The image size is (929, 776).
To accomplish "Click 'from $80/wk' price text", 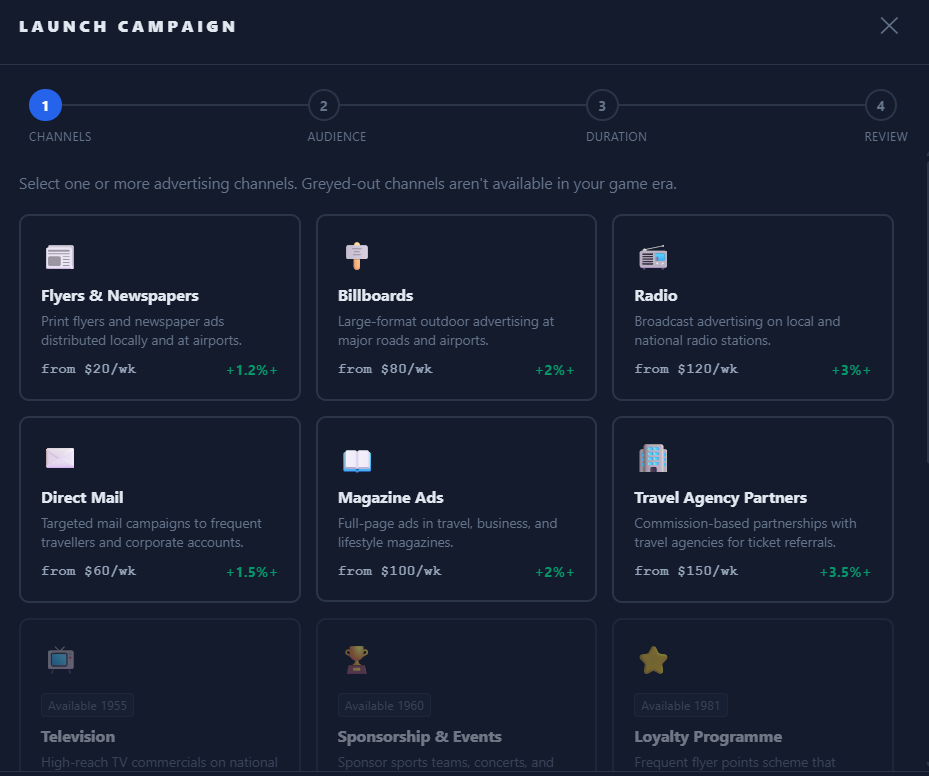I will [385, 369].
